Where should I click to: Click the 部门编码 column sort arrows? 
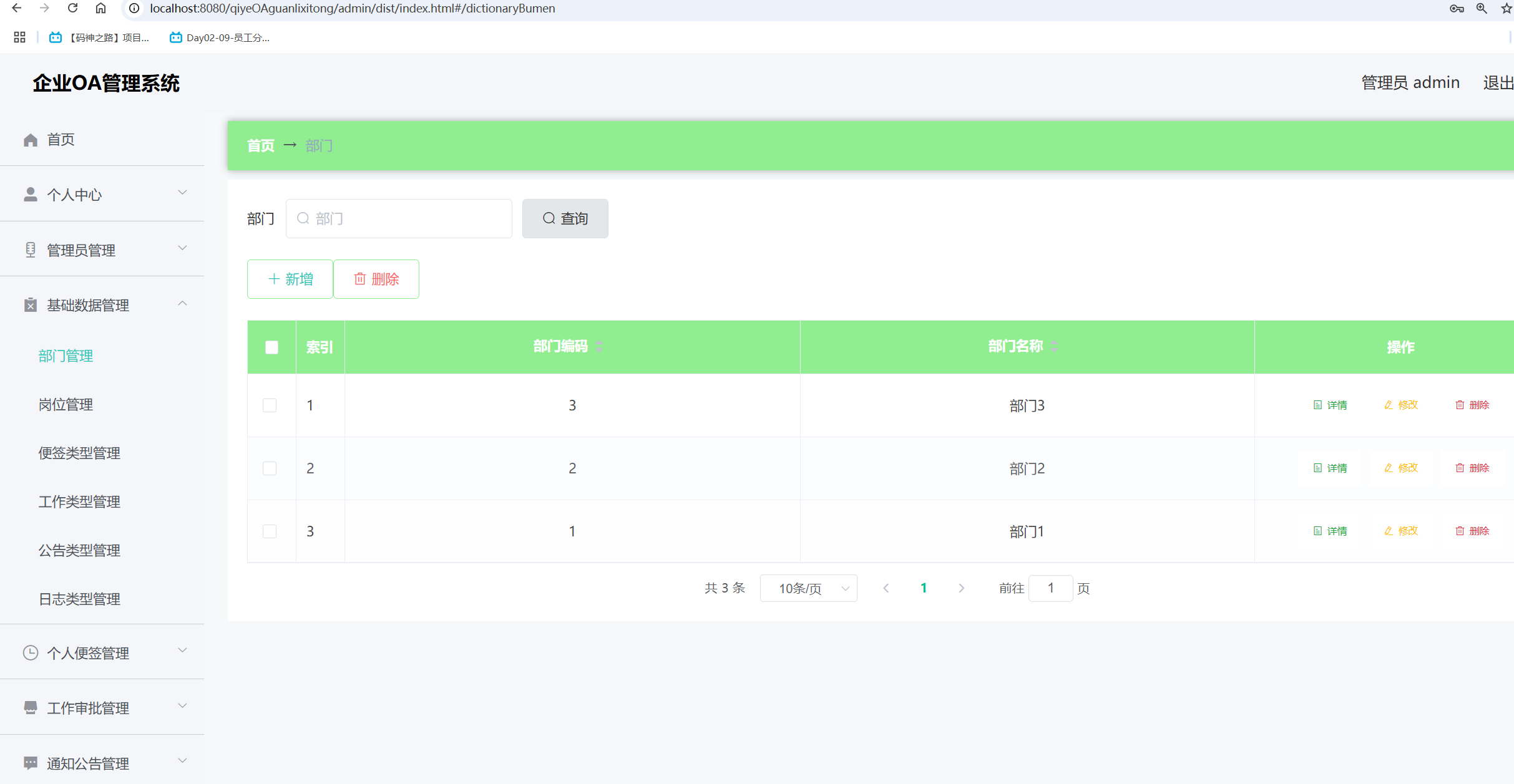pos(599,346)
